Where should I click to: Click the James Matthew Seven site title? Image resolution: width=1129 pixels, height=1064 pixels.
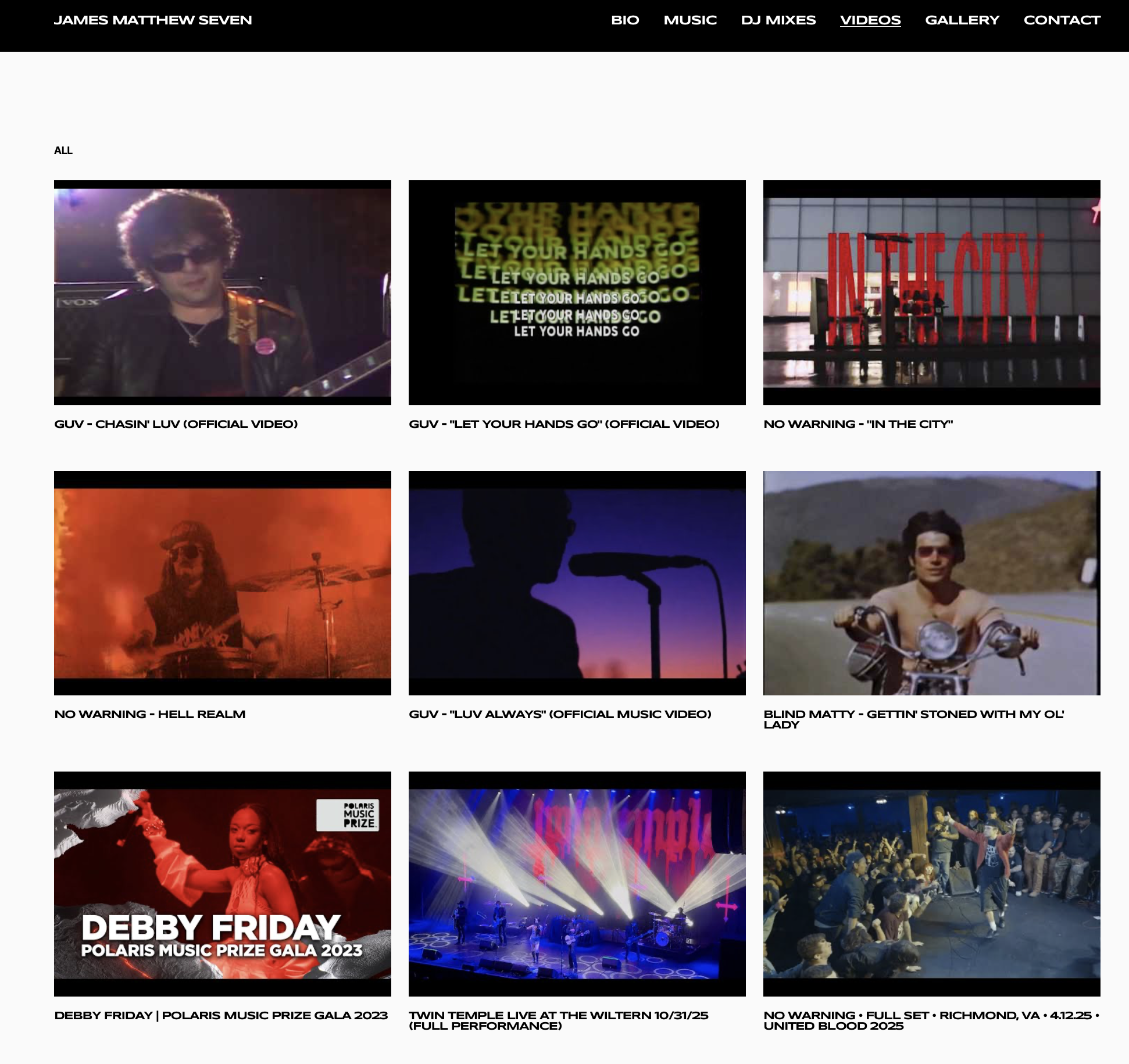pos(153,20)
